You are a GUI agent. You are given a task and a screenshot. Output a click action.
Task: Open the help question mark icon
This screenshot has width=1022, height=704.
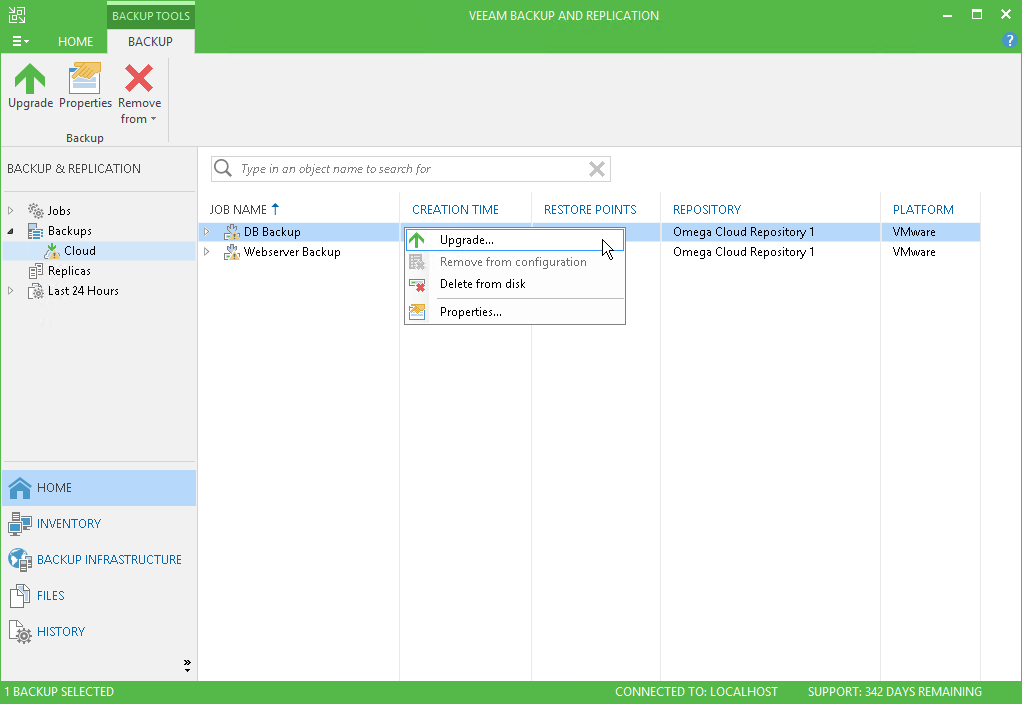point(1009,40)
